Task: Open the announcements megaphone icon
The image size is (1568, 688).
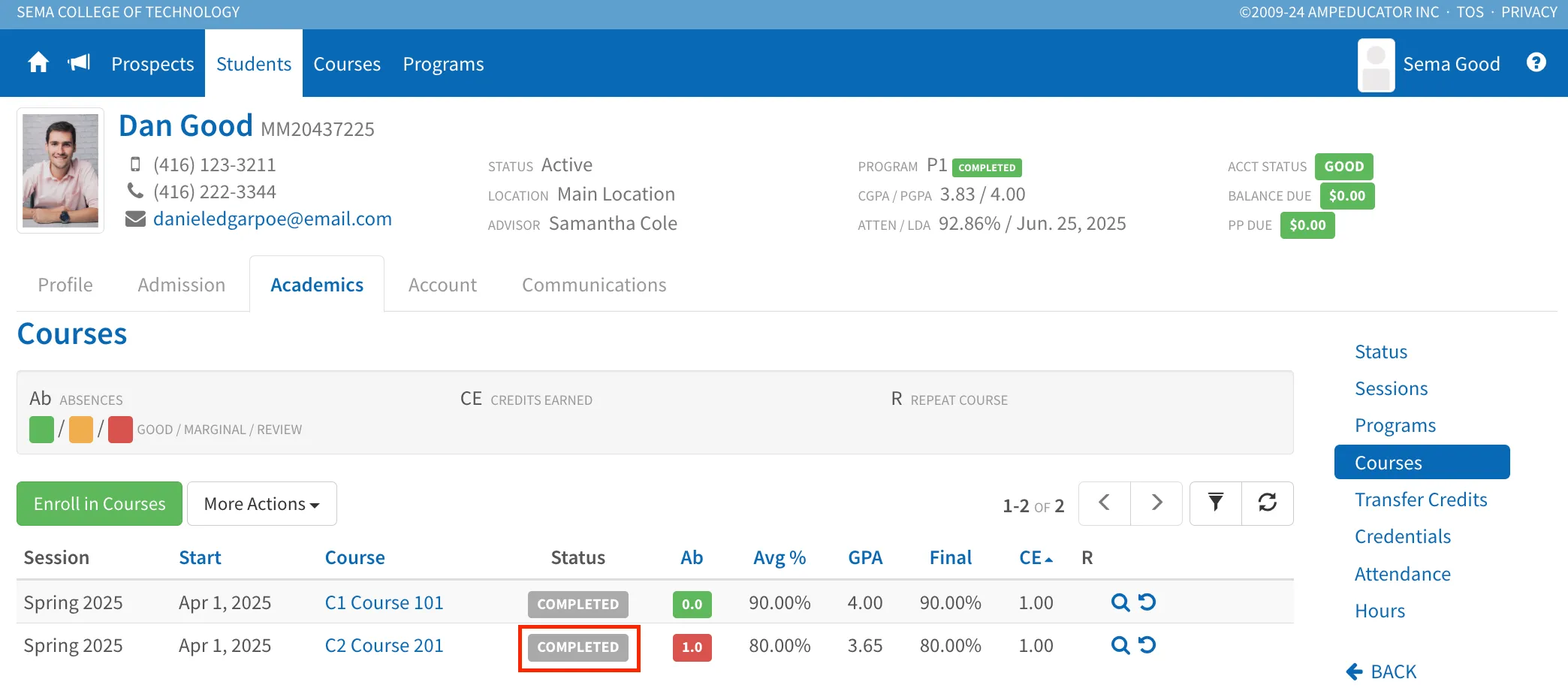Action: point(79,63)
